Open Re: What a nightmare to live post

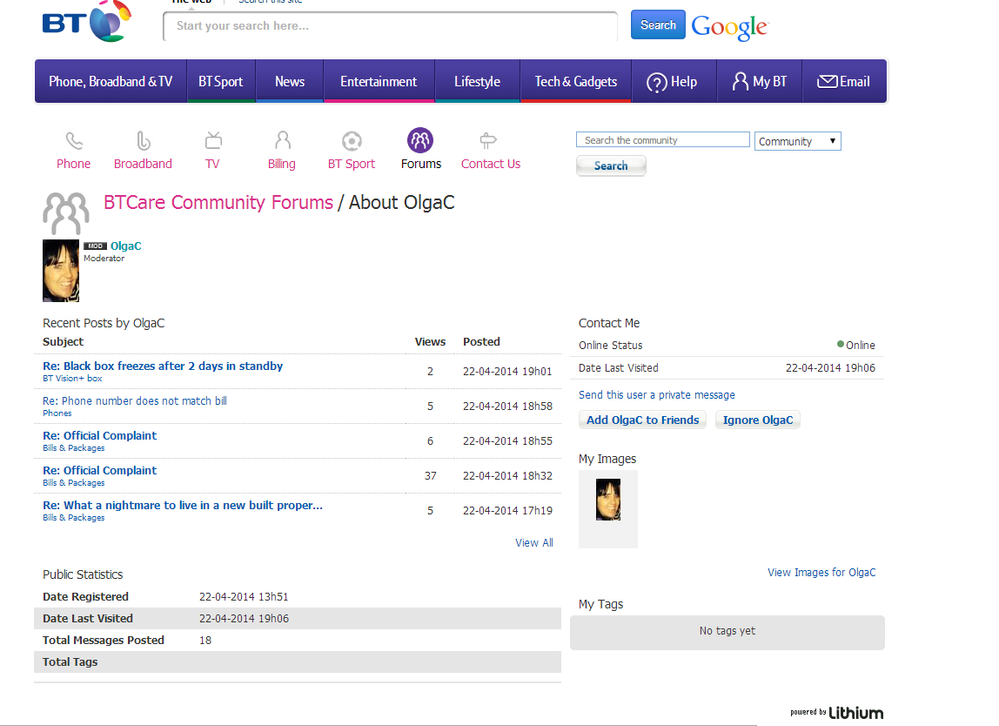182,505
